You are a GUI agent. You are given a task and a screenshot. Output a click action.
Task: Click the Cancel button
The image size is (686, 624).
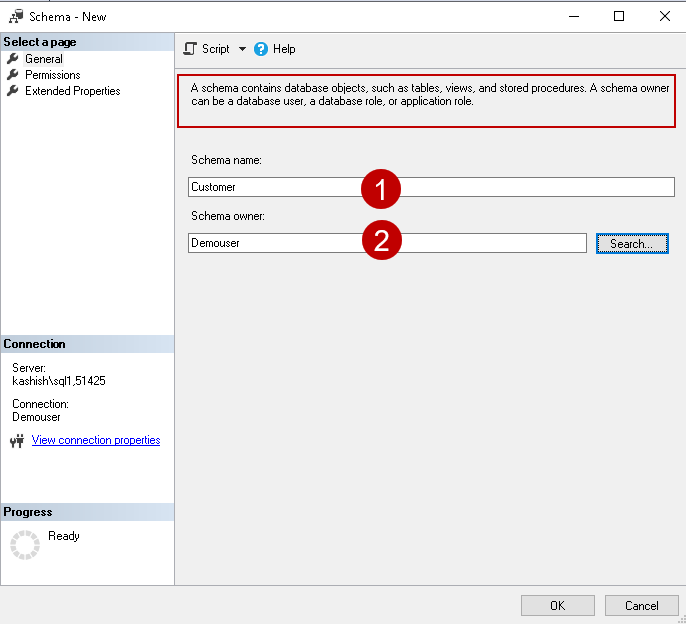[642, 606]
